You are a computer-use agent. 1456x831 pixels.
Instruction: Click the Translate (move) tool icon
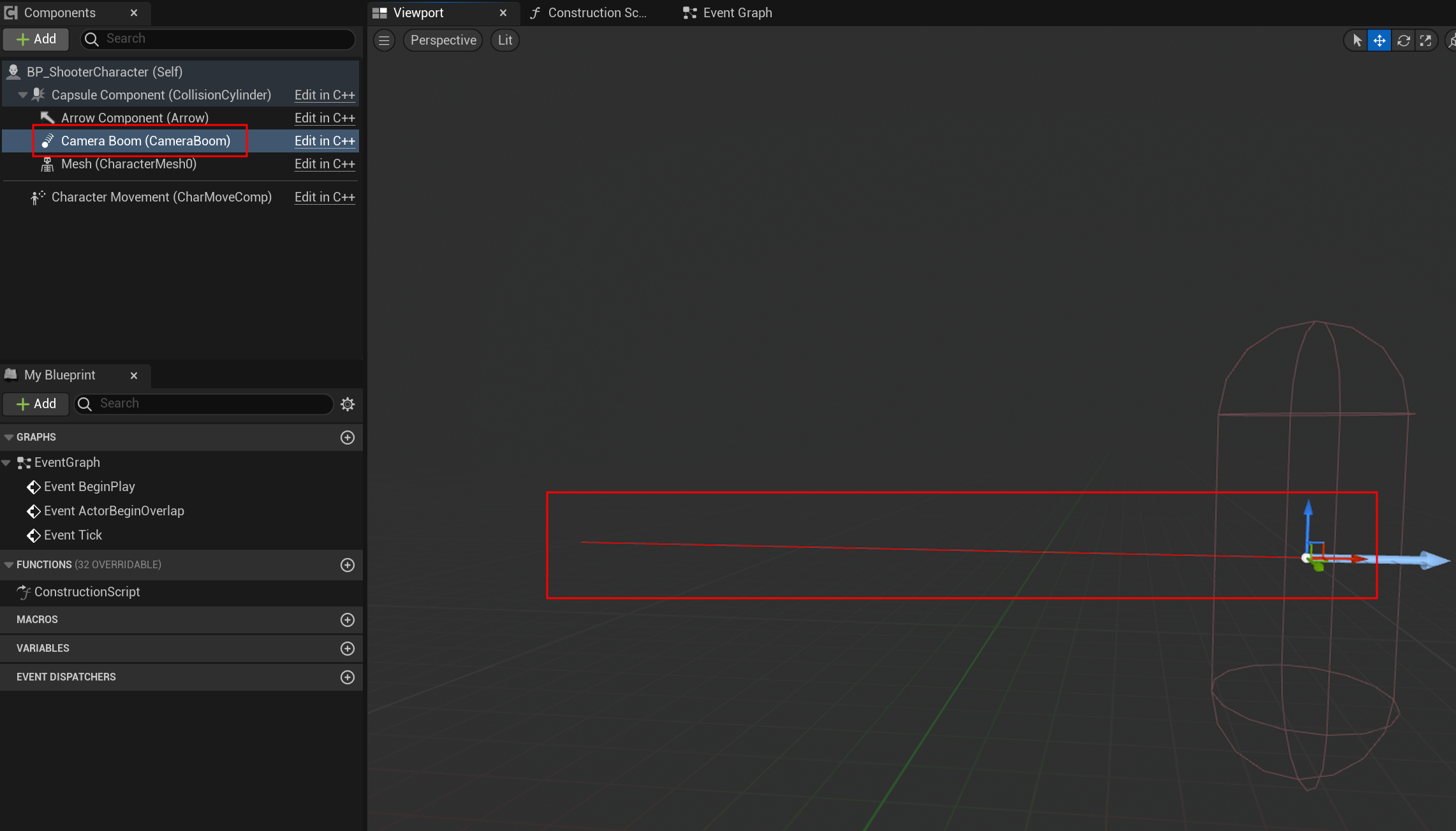coord(1379,41)
